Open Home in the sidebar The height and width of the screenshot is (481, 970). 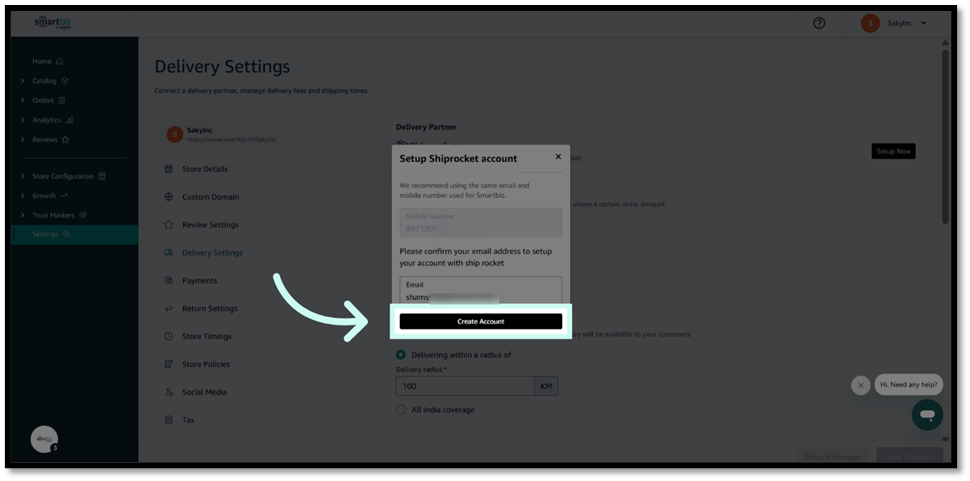point(42,61)
